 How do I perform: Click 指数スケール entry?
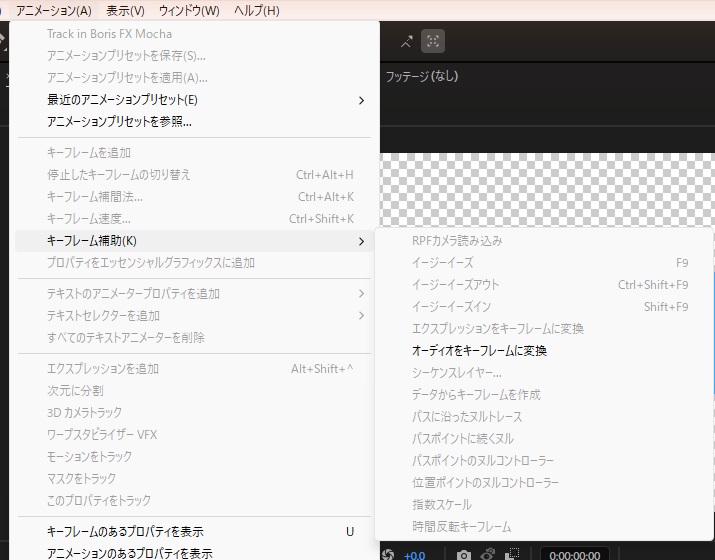(544, 504)
